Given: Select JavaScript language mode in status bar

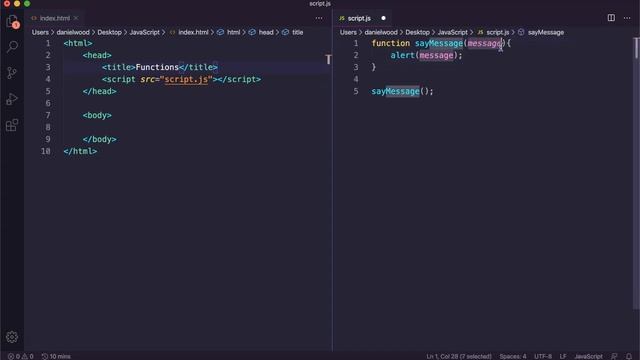Looking at the screenshot, I should pyautogui.click(x=588, y=356).
